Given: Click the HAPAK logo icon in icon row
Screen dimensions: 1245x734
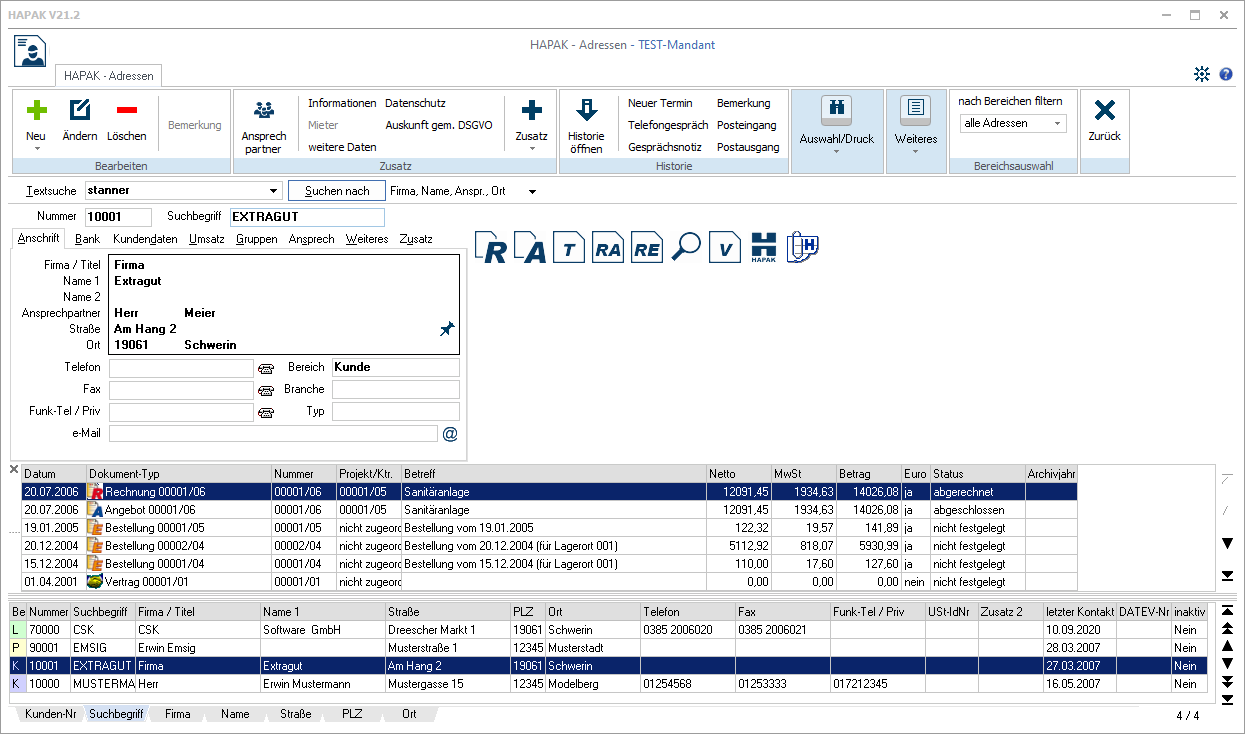Looking at the screenshot, I should click(x=763, y=247).
